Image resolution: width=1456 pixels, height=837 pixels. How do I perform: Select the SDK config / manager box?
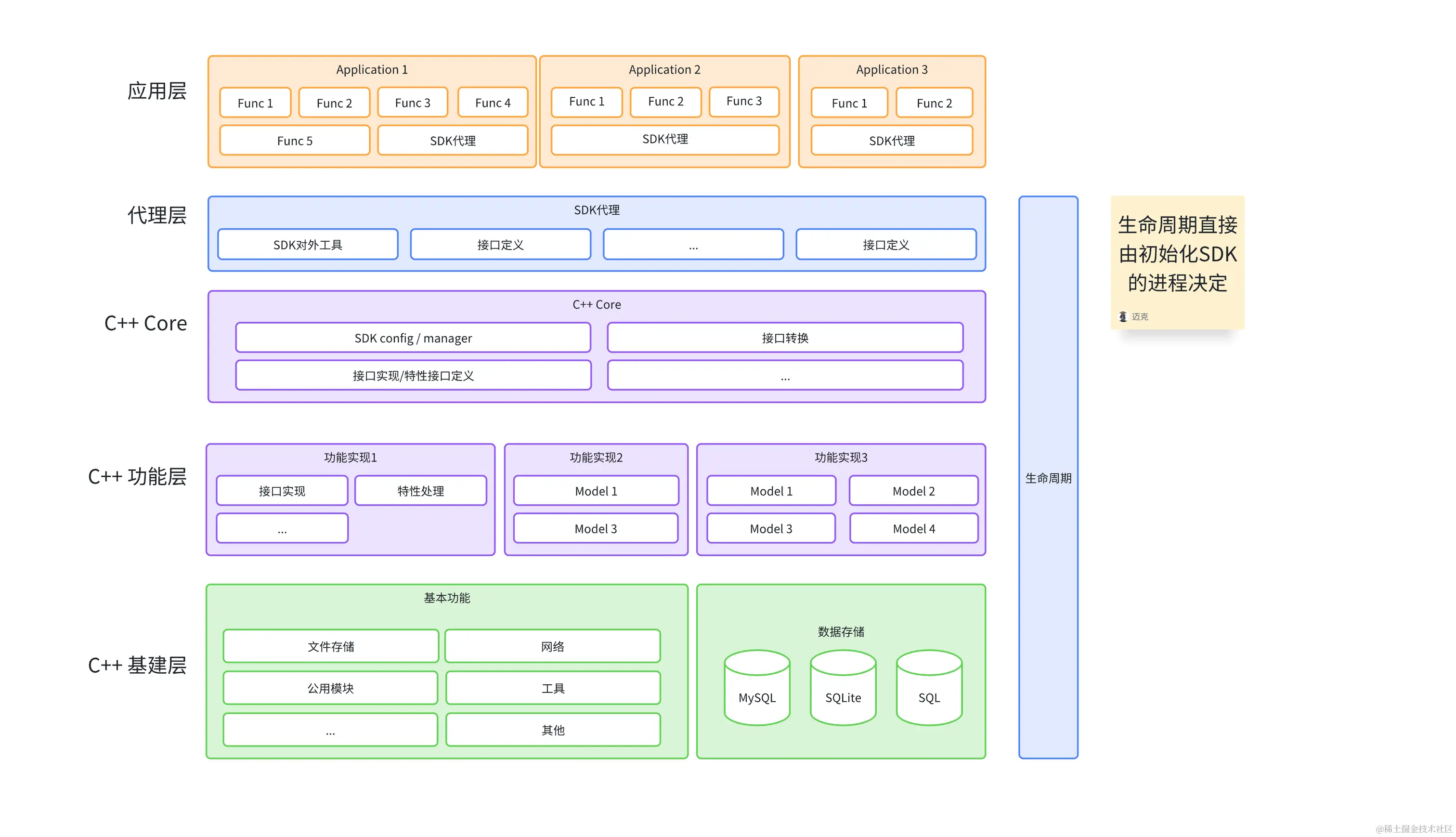413,338
